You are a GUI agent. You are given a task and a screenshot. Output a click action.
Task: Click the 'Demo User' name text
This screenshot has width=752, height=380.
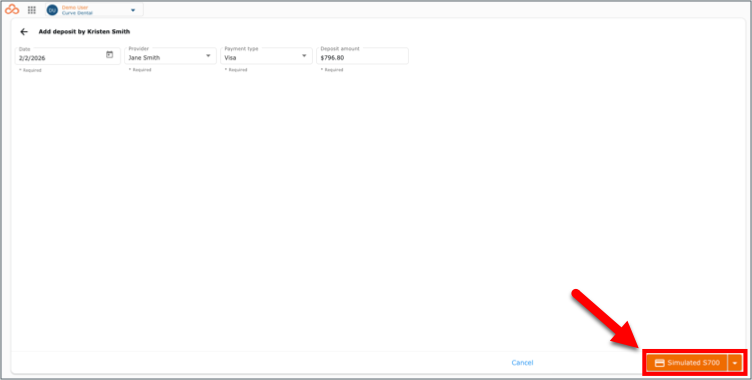pos(75,7)
